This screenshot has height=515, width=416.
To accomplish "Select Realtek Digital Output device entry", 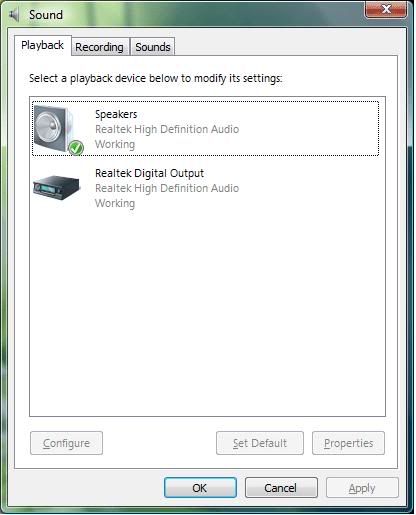I will click(205, 188).
